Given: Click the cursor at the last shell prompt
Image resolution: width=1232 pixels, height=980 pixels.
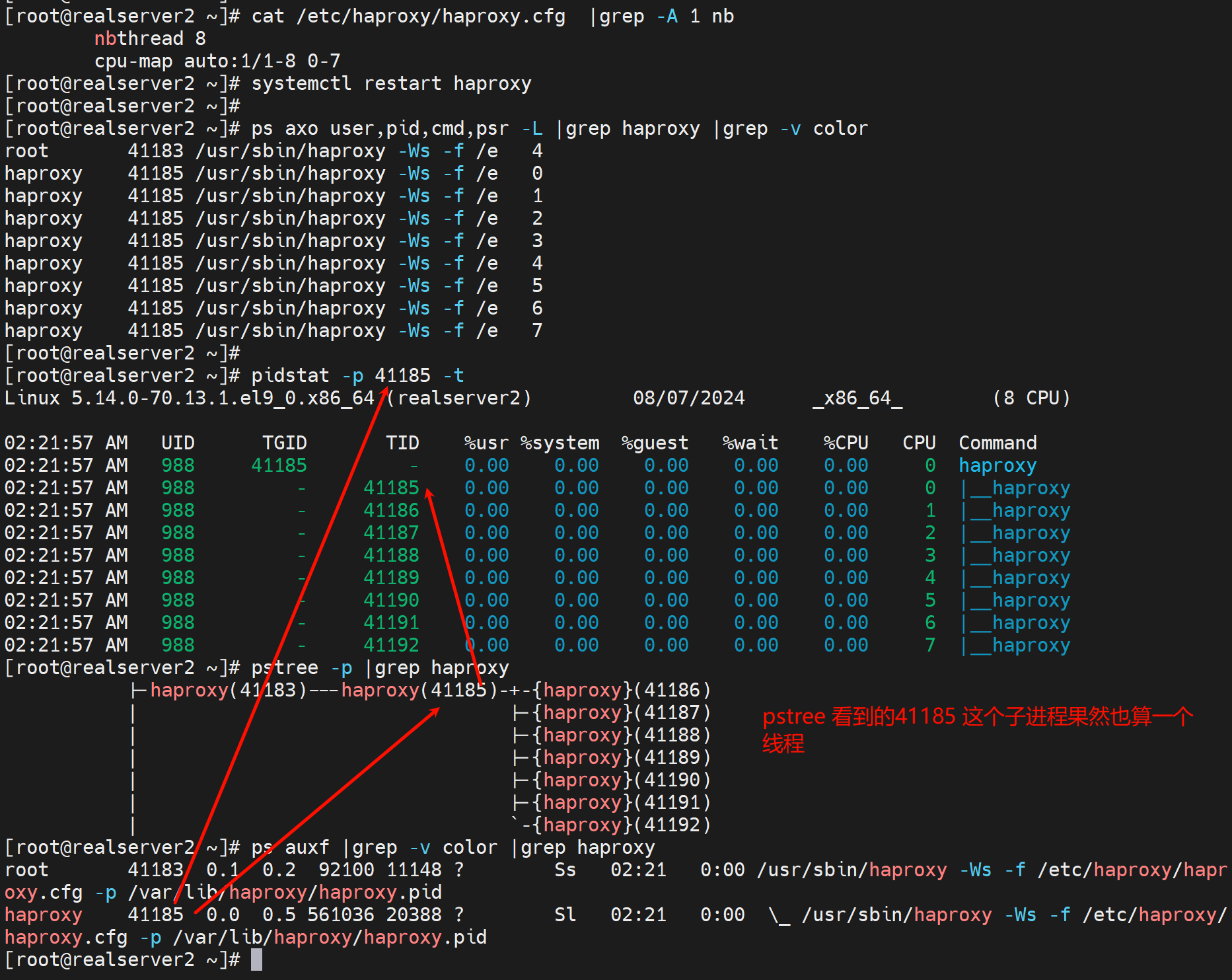Looking at the screenshot, I should point(256,960).
